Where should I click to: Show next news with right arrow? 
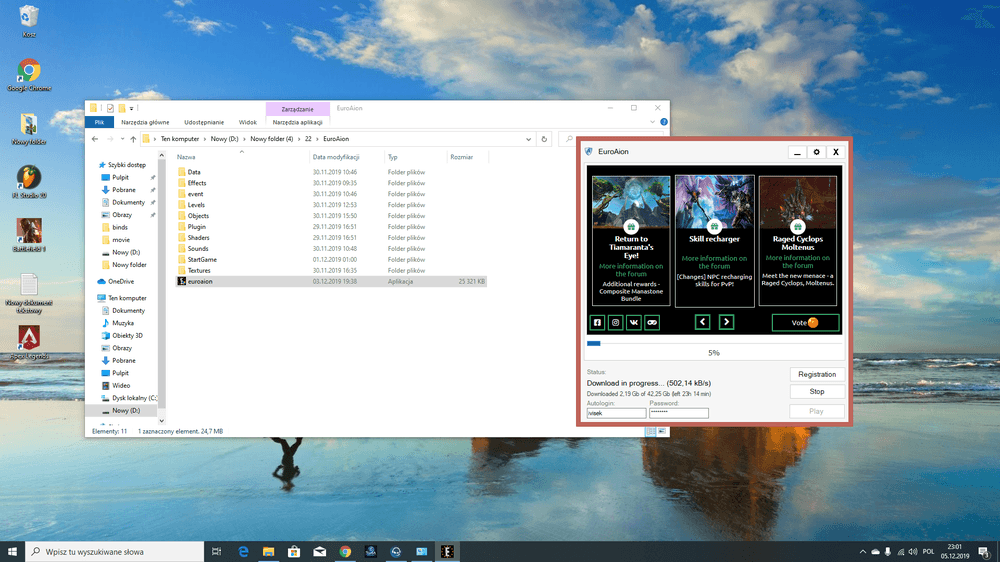pos(727,322)
